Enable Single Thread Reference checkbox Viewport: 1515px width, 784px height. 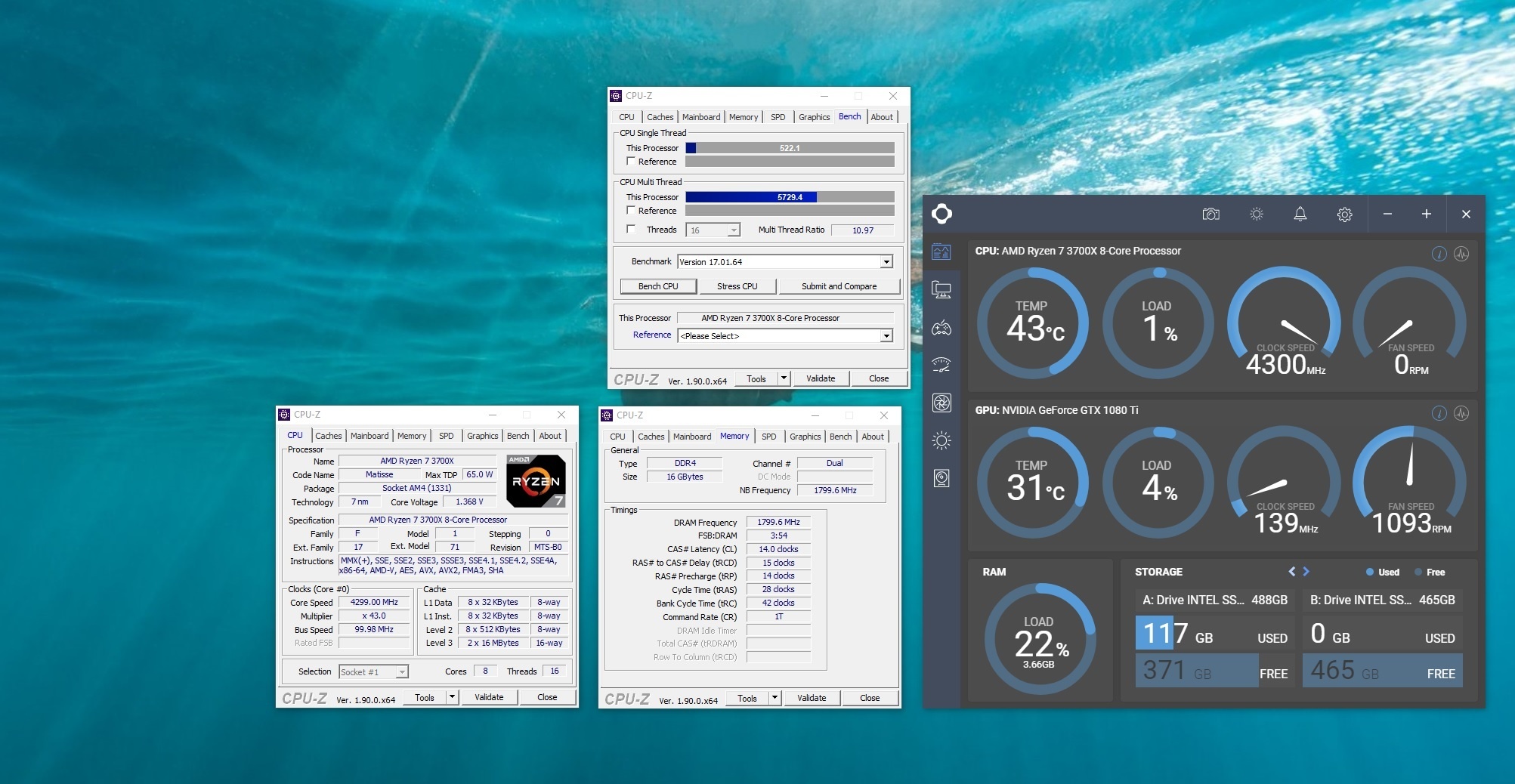631,162
